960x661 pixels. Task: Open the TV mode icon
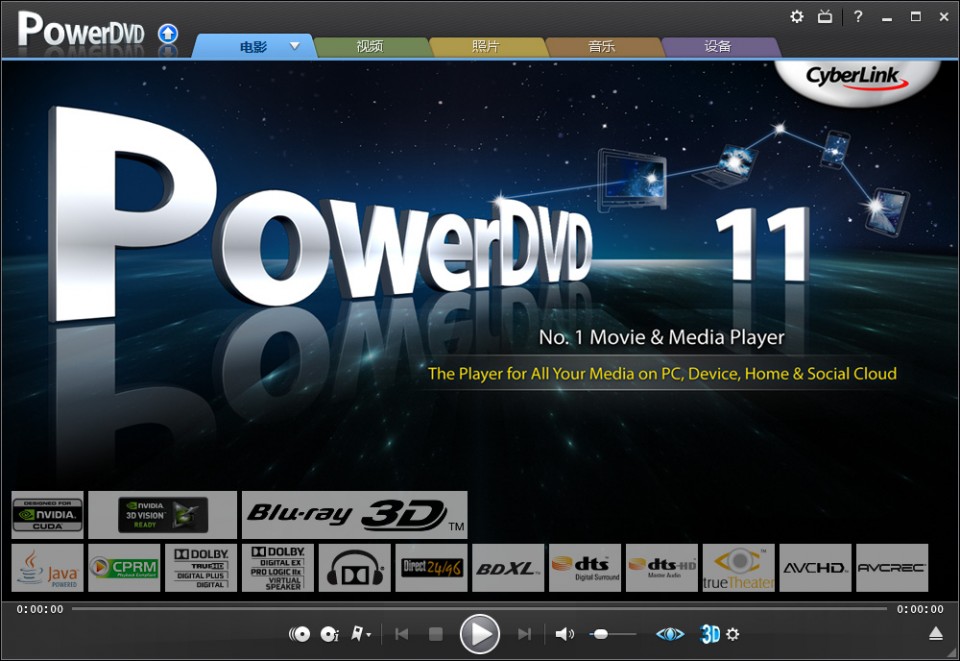pos(826,17)
